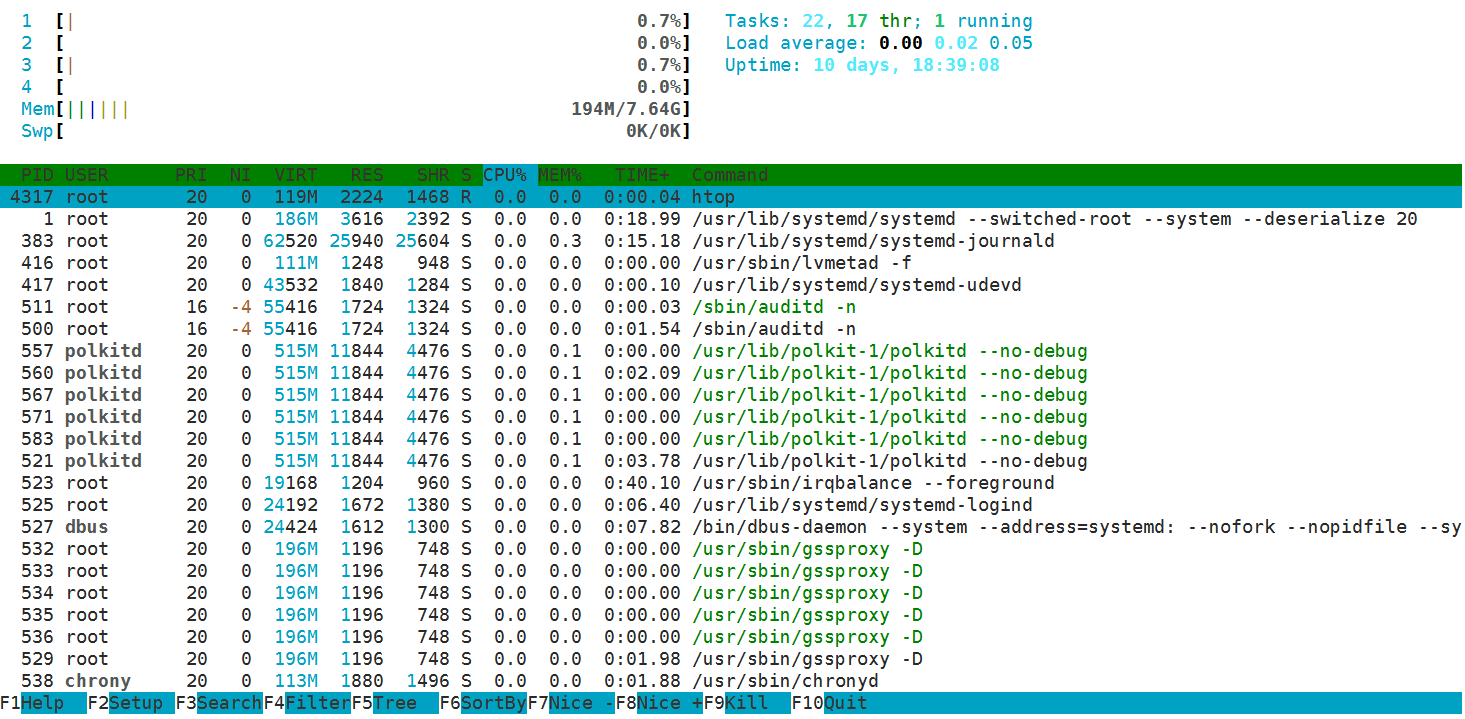Select polkitd row with PID 571

(731, 417)
